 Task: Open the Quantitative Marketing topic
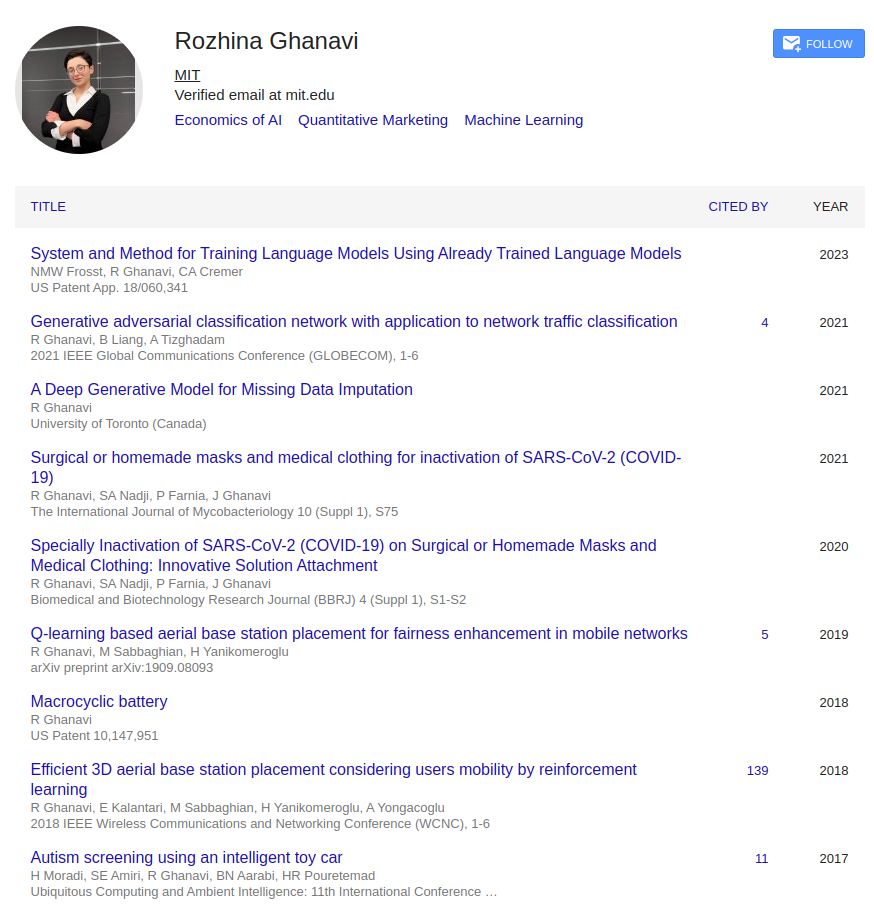[x=373, y=120]
